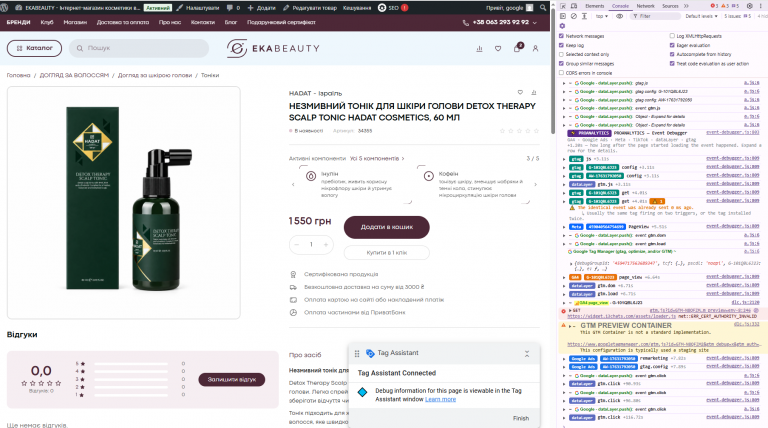Switch to the Elements tab in DevTools
Image resolution: width=768 pixels, height=428 pixels.
[595, 6]
